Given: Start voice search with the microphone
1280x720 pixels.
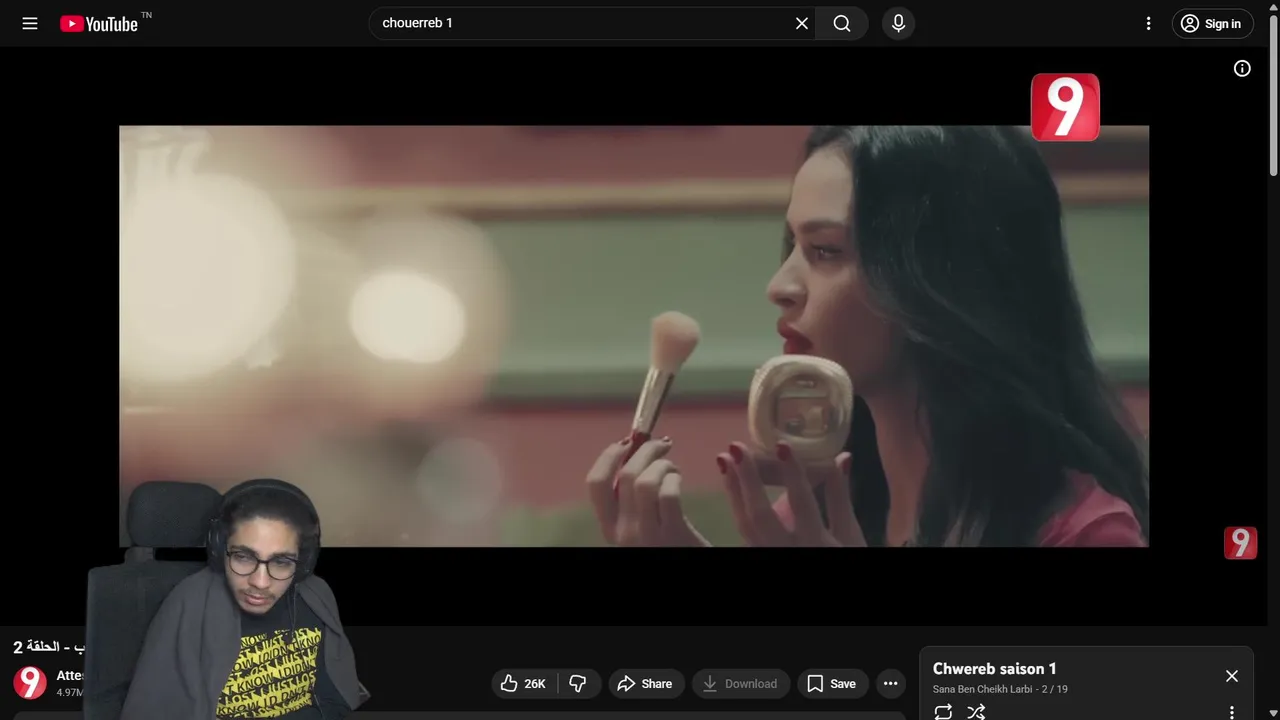Looking at the screenshot, I should pos(898,23).
